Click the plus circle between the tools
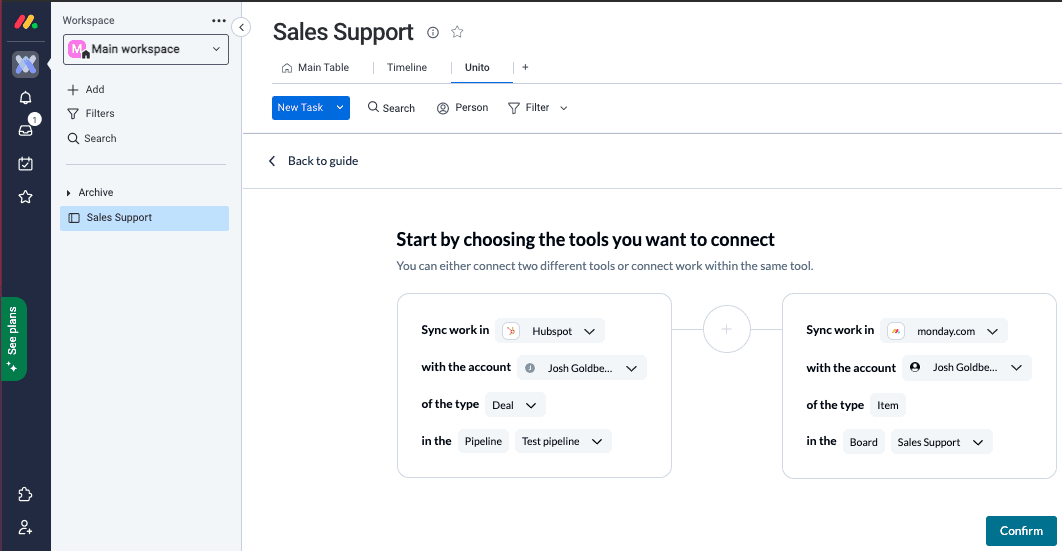Screen dimensions: 1062x551 point(726,329)
